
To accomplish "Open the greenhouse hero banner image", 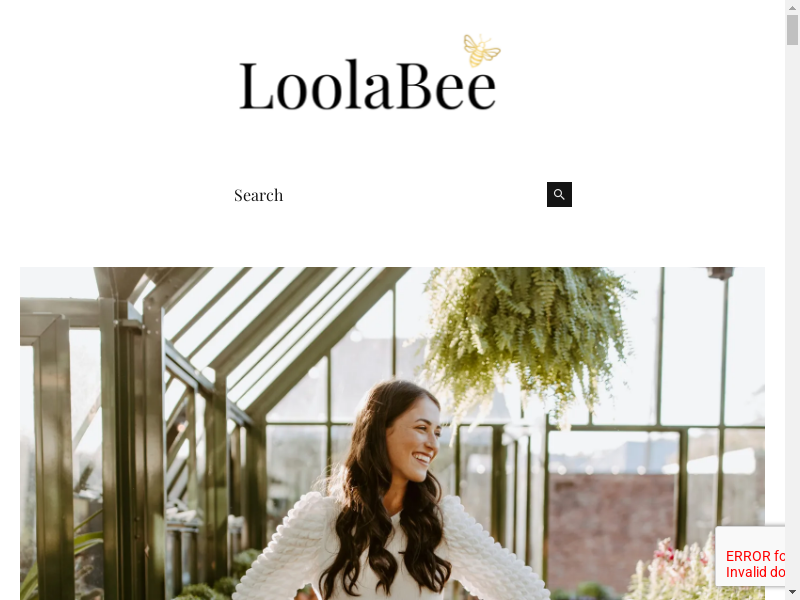I will point(392,433).
